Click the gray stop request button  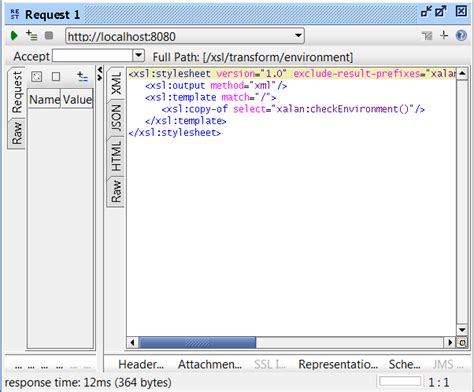(49, 35)
